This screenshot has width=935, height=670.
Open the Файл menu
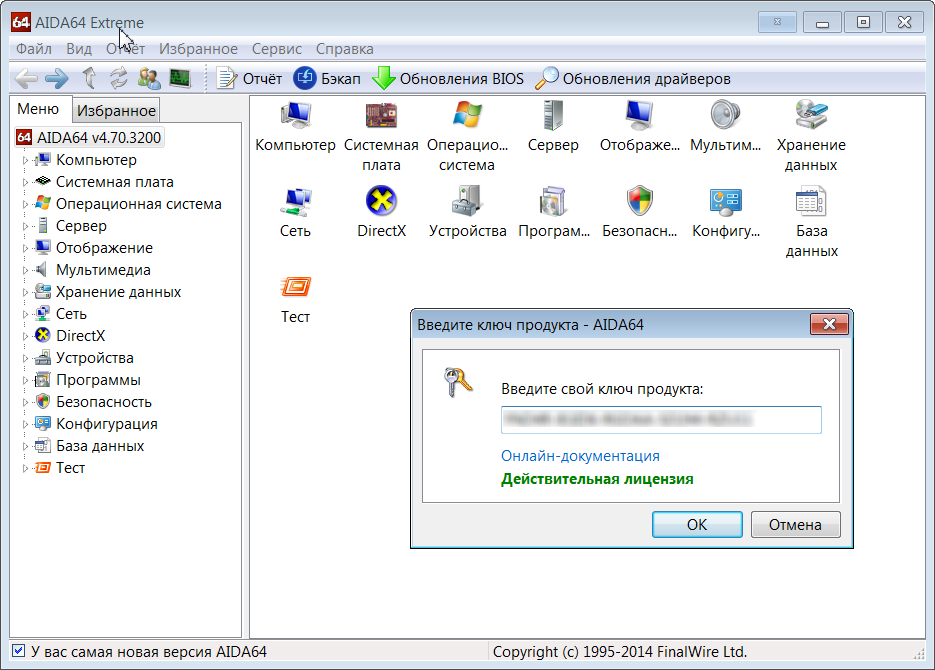click(33, 49)
